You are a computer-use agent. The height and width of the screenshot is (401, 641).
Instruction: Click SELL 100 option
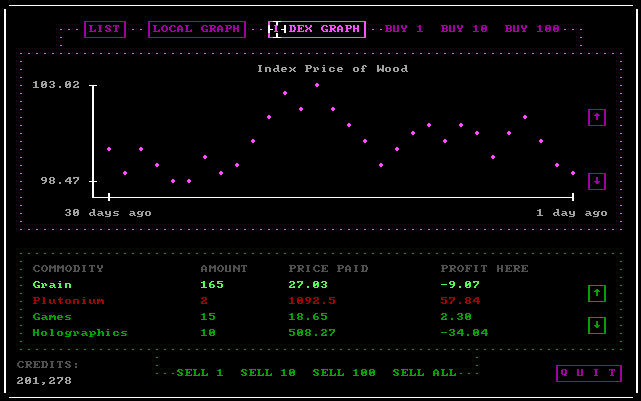click(x=344, y=373)
